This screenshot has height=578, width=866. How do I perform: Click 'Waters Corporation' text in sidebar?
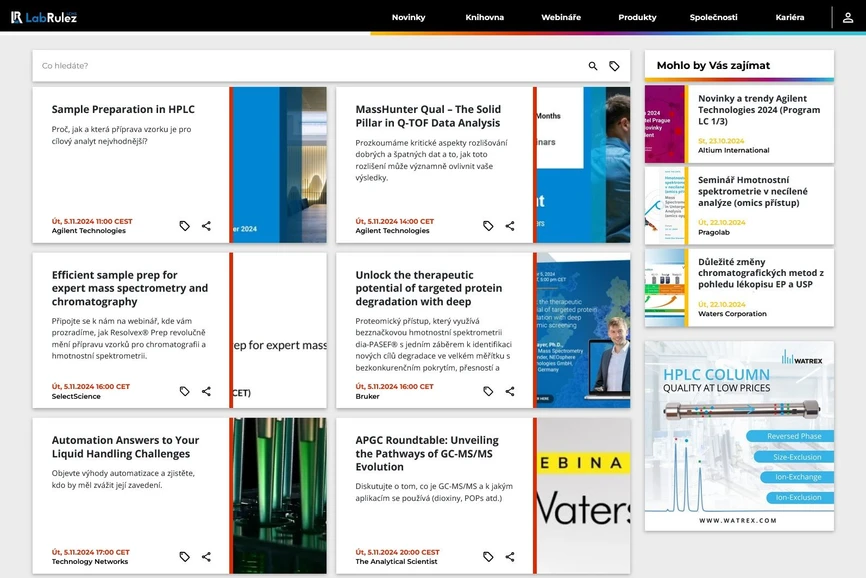click(x=732, y=314)
